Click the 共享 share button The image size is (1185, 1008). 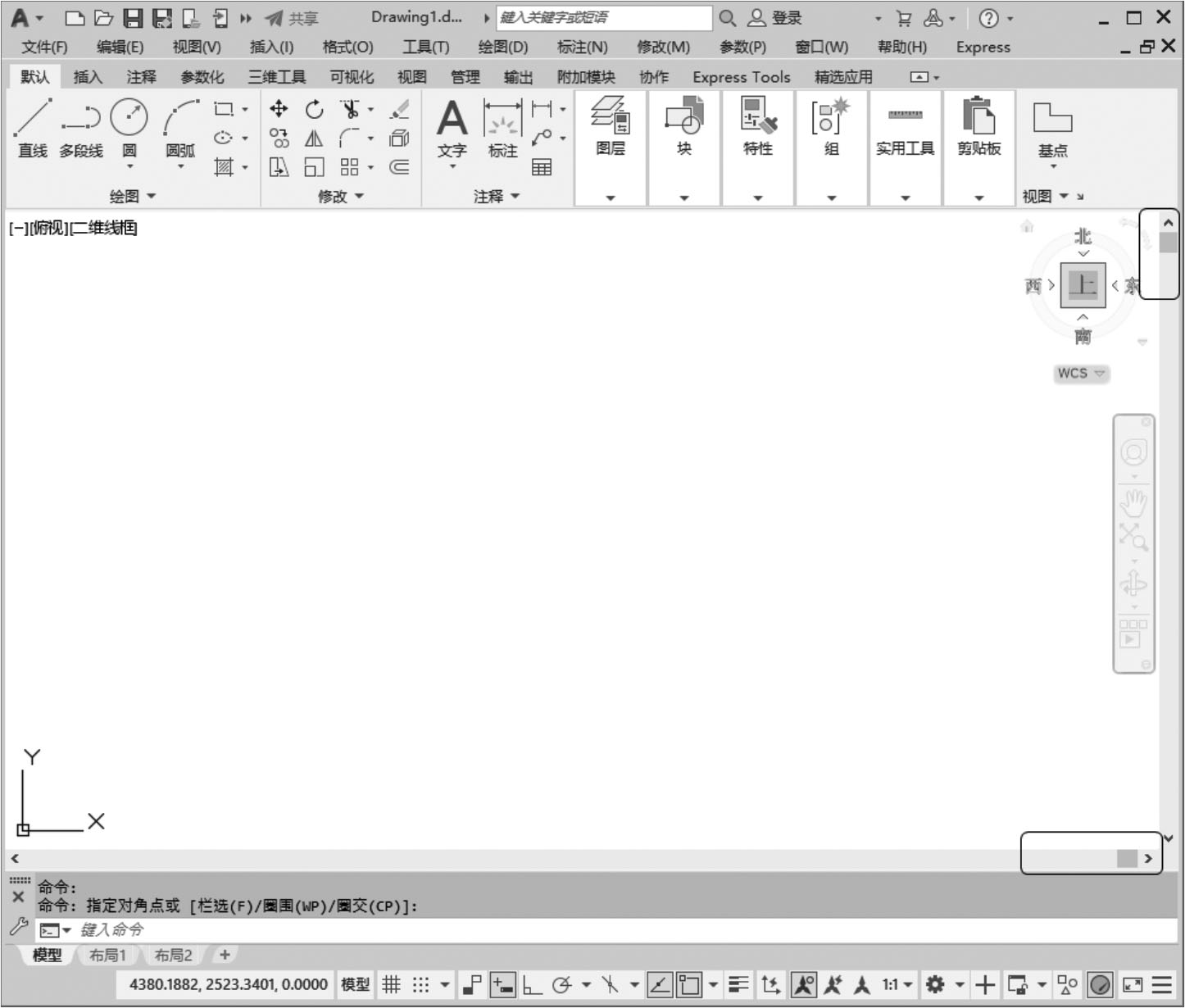click(x=291, y=18)
